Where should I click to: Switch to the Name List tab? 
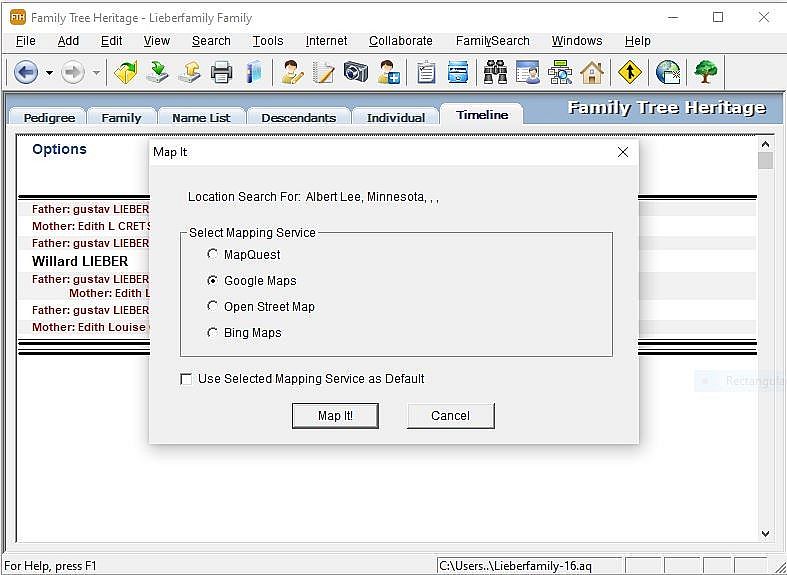tap(201, 117)
